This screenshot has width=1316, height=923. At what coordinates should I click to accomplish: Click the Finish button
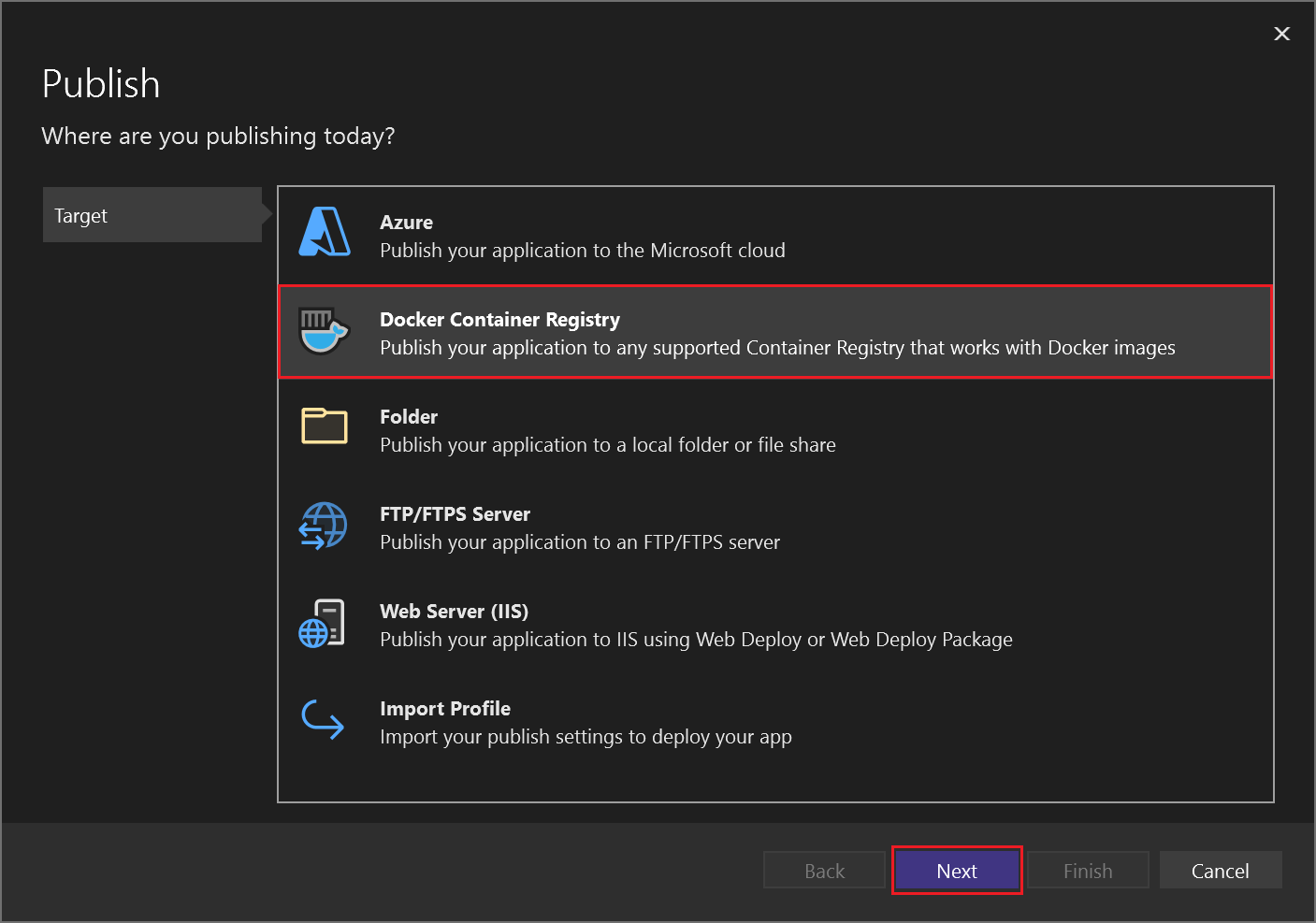click(x=1087, y=870)
